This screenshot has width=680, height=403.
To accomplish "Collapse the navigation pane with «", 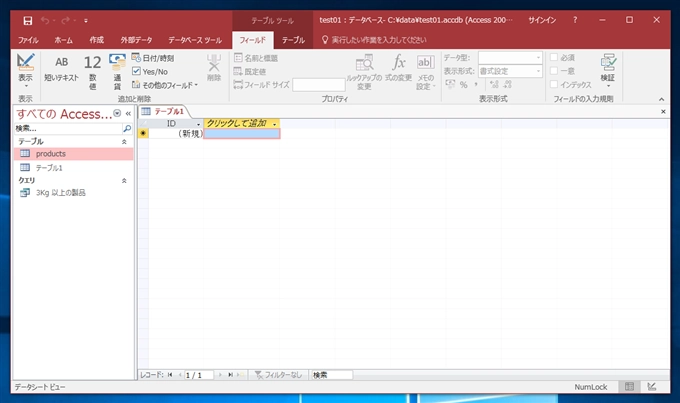I will [x=128, y=114].
